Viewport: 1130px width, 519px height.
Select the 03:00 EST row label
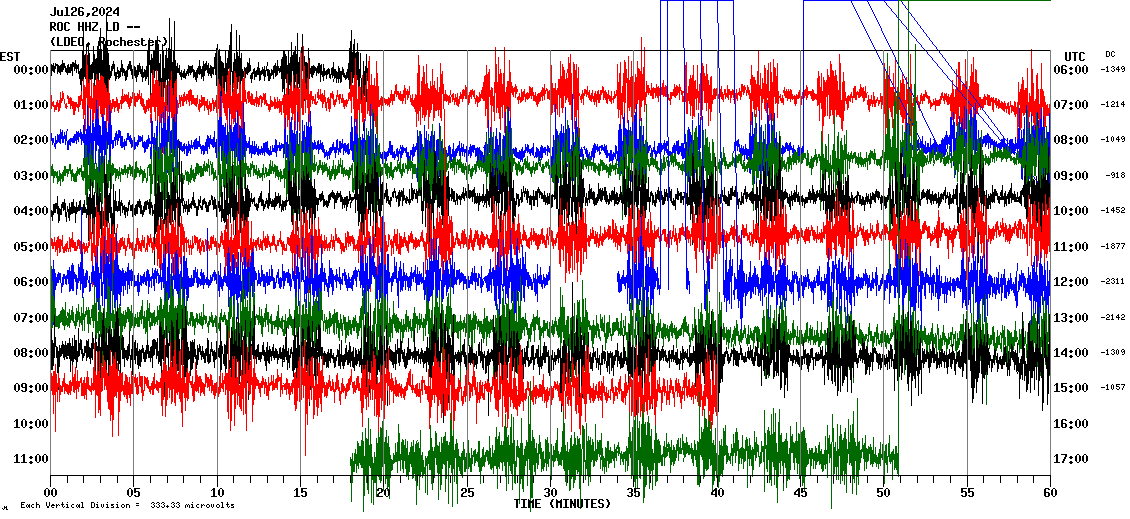click(24, 176)
